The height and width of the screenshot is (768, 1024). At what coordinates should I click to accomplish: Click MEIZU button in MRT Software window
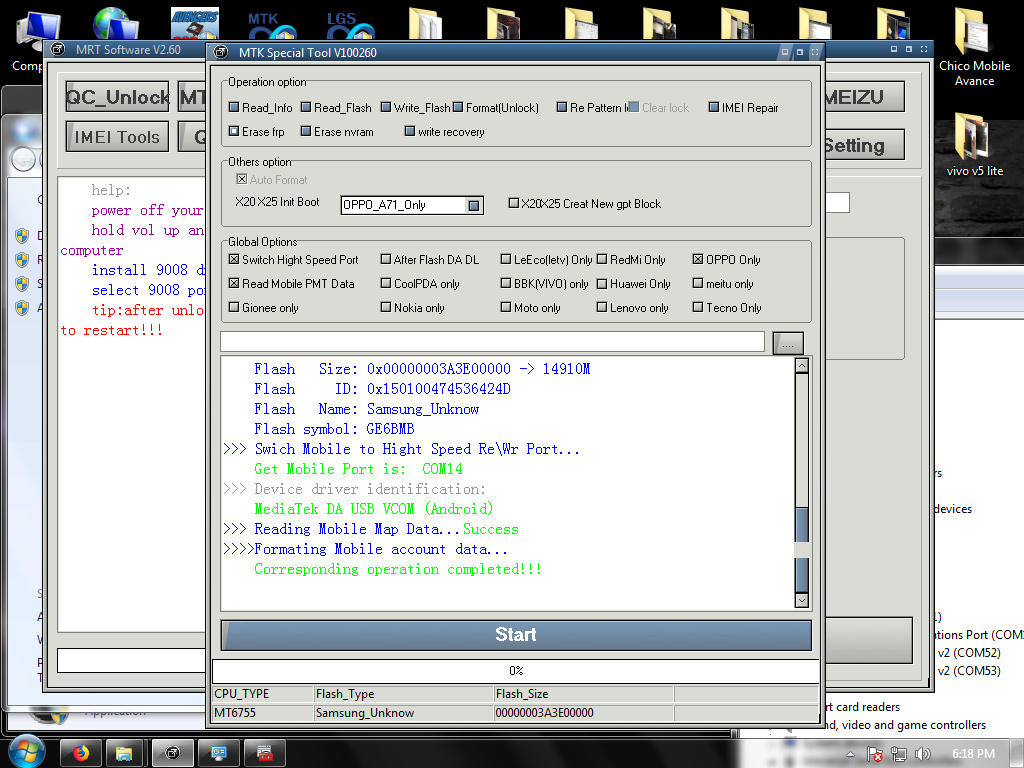coord(865,97)
